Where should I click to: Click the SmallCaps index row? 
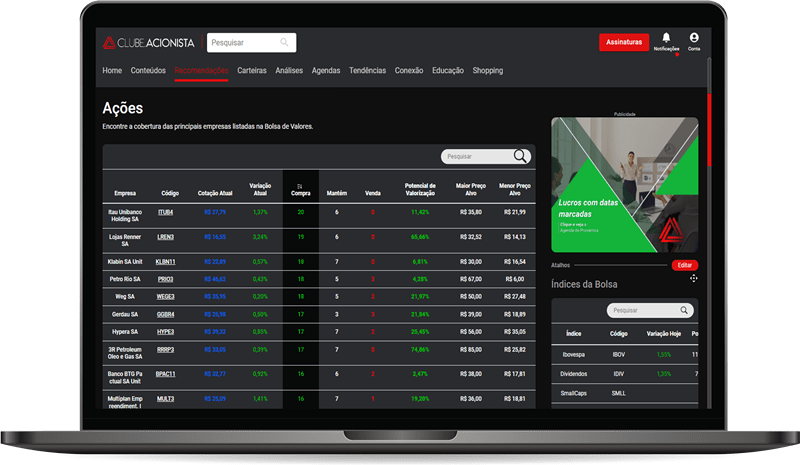coord(624,393)
